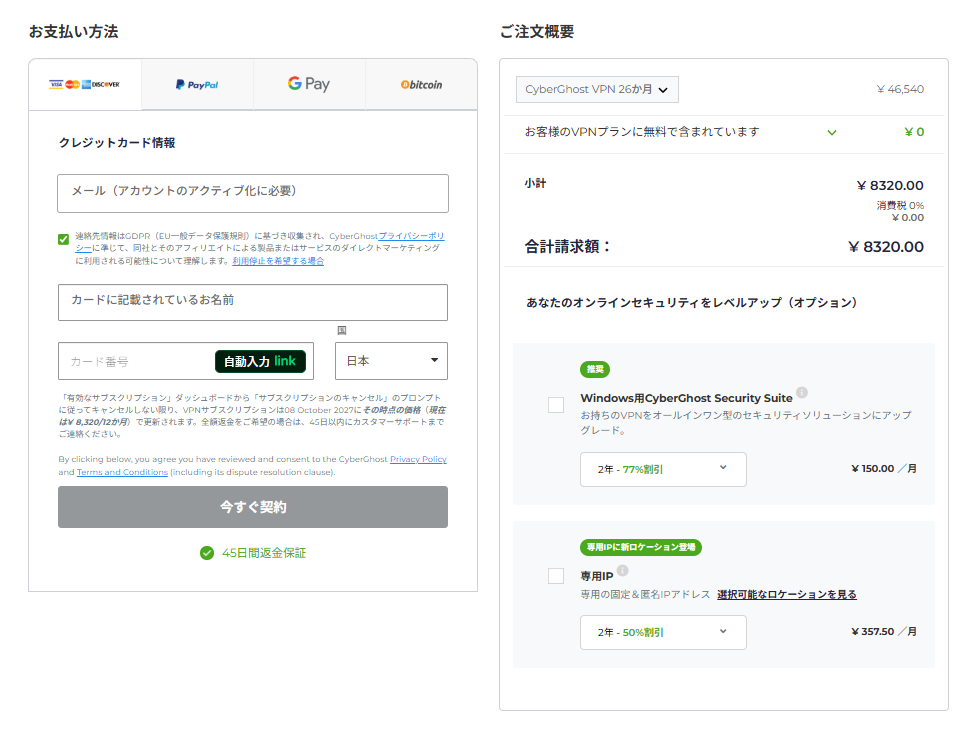Open the Terms and Conditions link

pyautogui.click(x=122, y=472)
